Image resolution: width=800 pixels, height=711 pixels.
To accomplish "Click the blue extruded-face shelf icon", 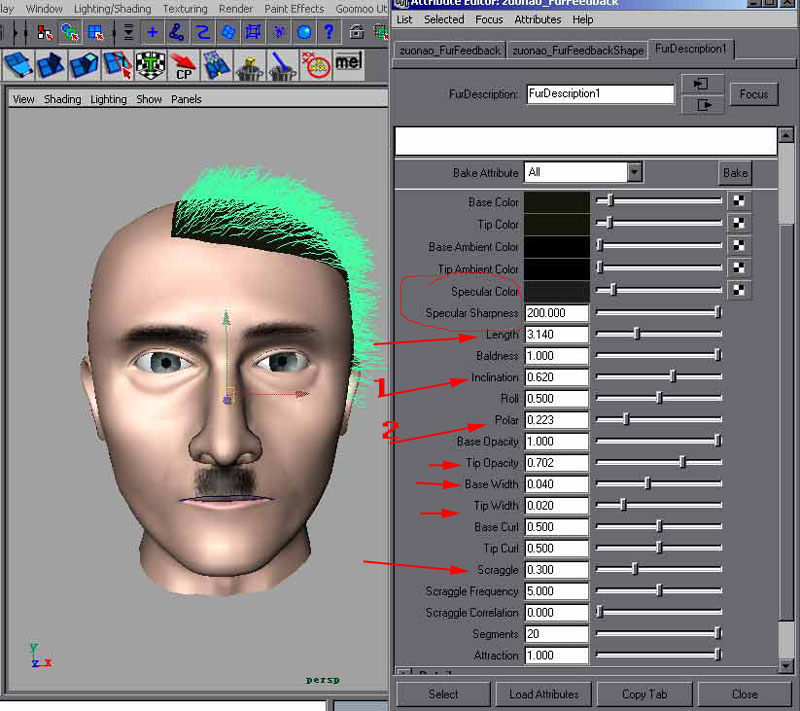I will click(x=84, y=66).
